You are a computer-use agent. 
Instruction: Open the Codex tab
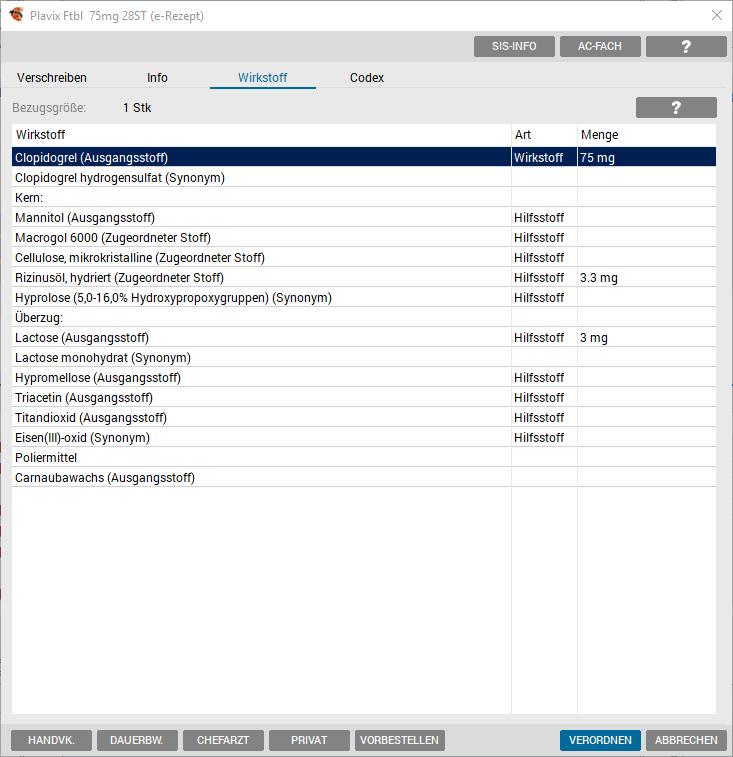(x=367, y=78)
